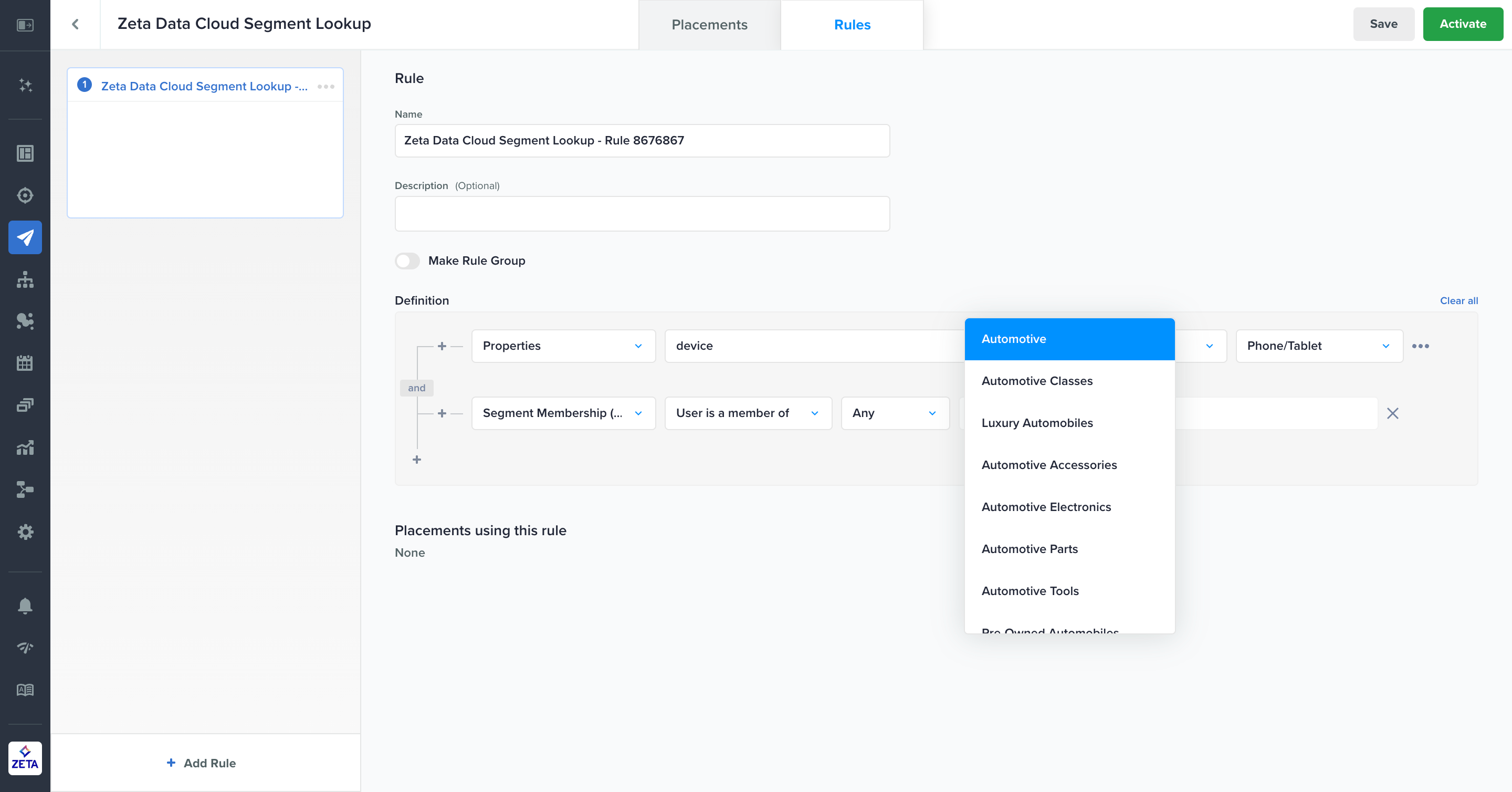The width and height of the screenshot is (1512, 792).
Task: Open the dashboard layout sidebar icon
Action: (25, 153)
